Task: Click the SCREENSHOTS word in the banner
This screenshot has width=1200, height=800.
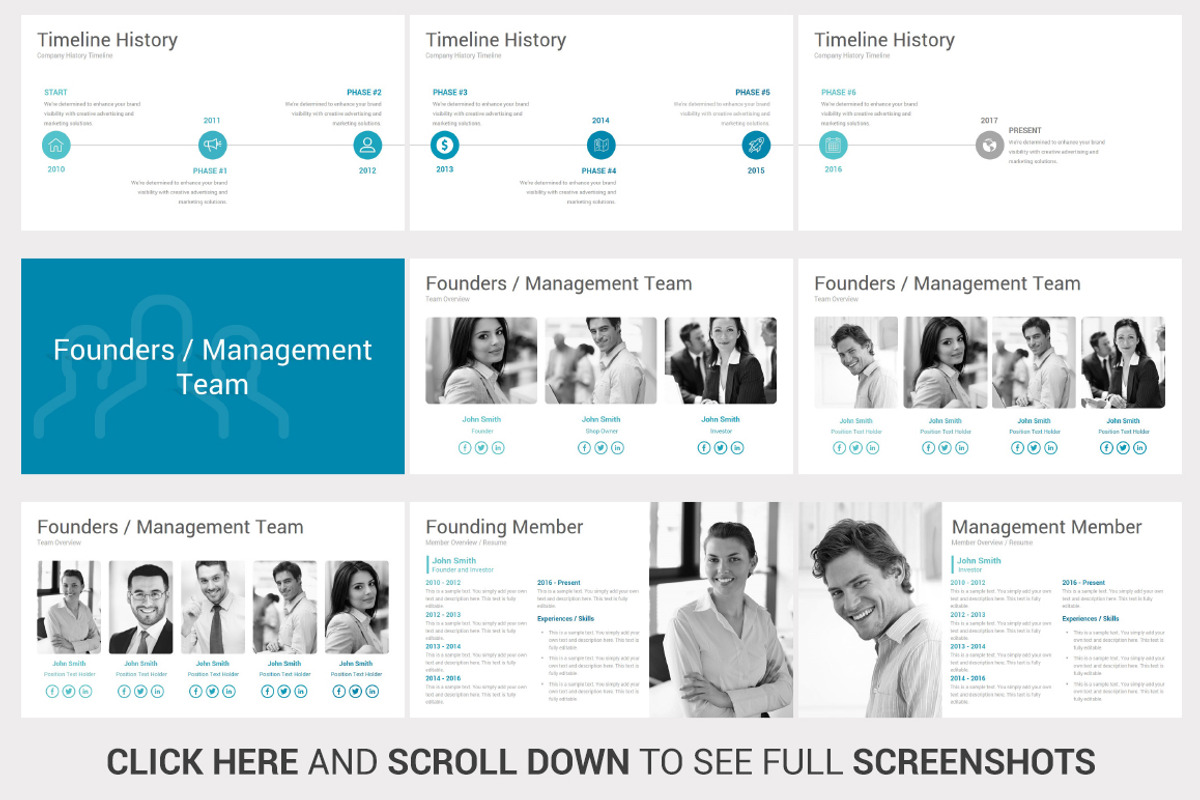Action: [973, 762]
